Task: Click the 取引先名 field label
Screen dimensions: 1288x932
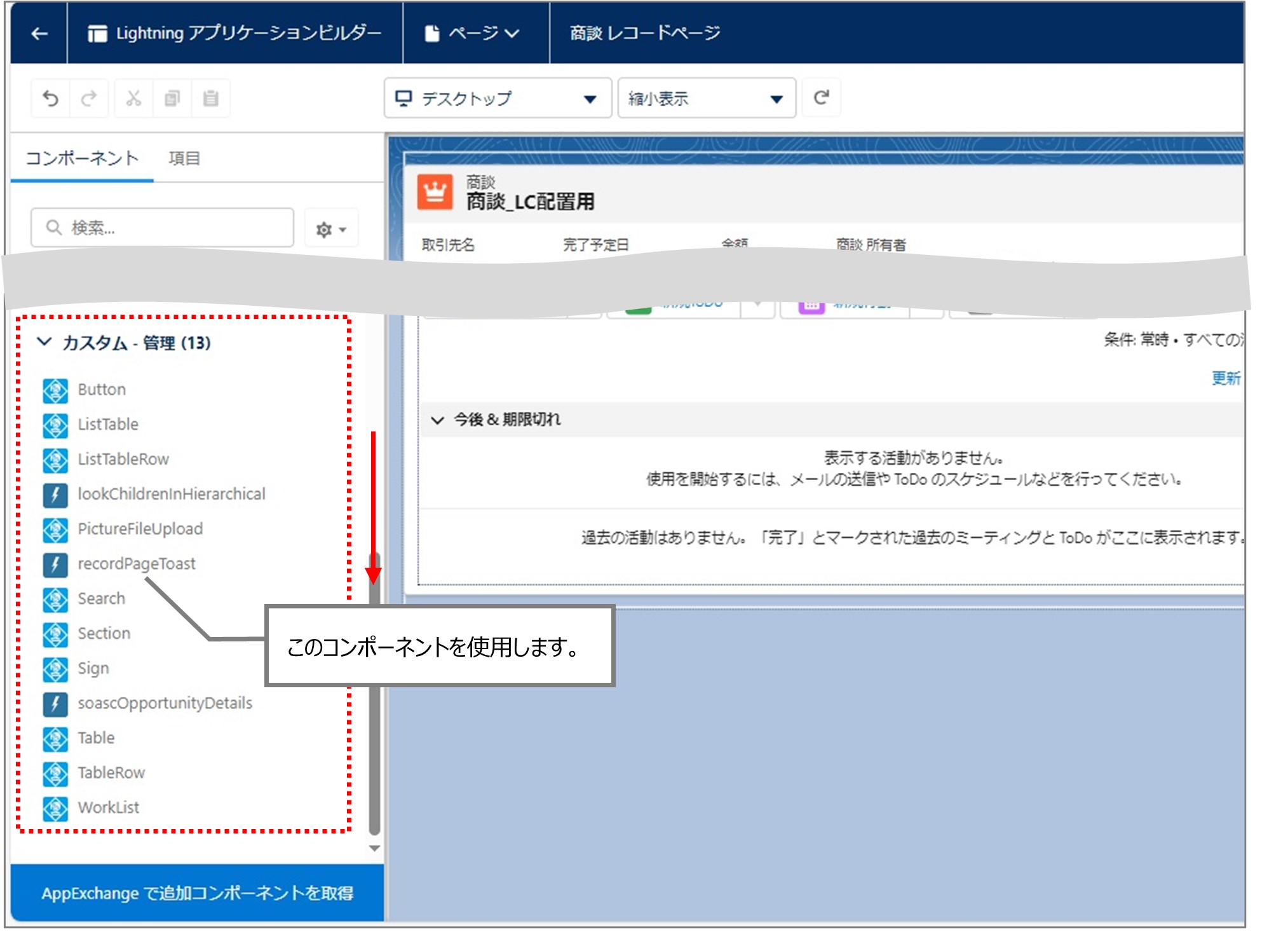Action: (x=448, y=245)
